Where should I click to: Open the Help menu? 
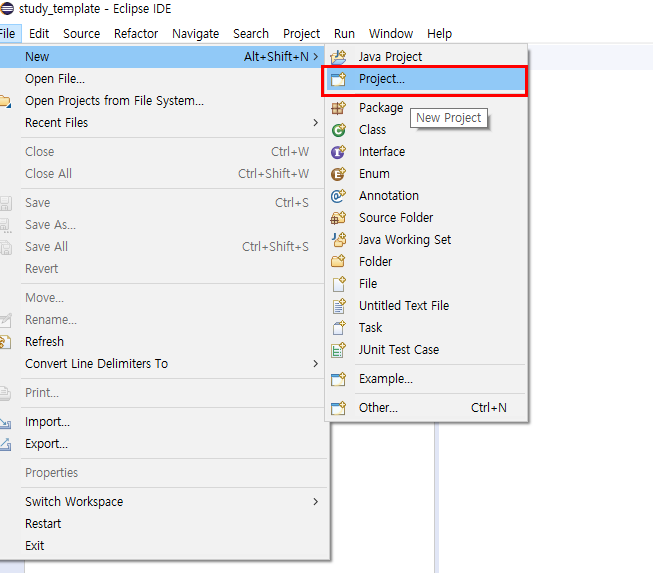pos(439,34)
